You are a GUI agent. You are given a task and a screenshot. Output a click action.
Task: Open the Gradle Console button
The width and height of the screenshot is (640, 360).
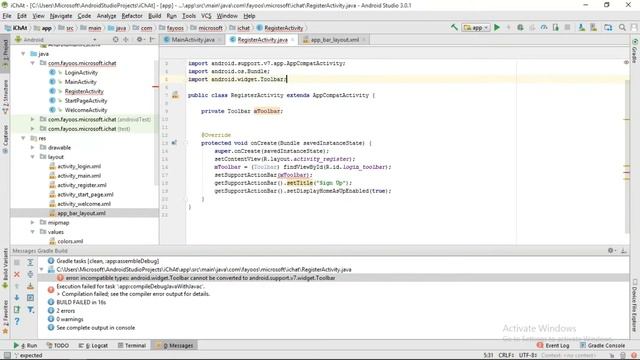point(602,345)
